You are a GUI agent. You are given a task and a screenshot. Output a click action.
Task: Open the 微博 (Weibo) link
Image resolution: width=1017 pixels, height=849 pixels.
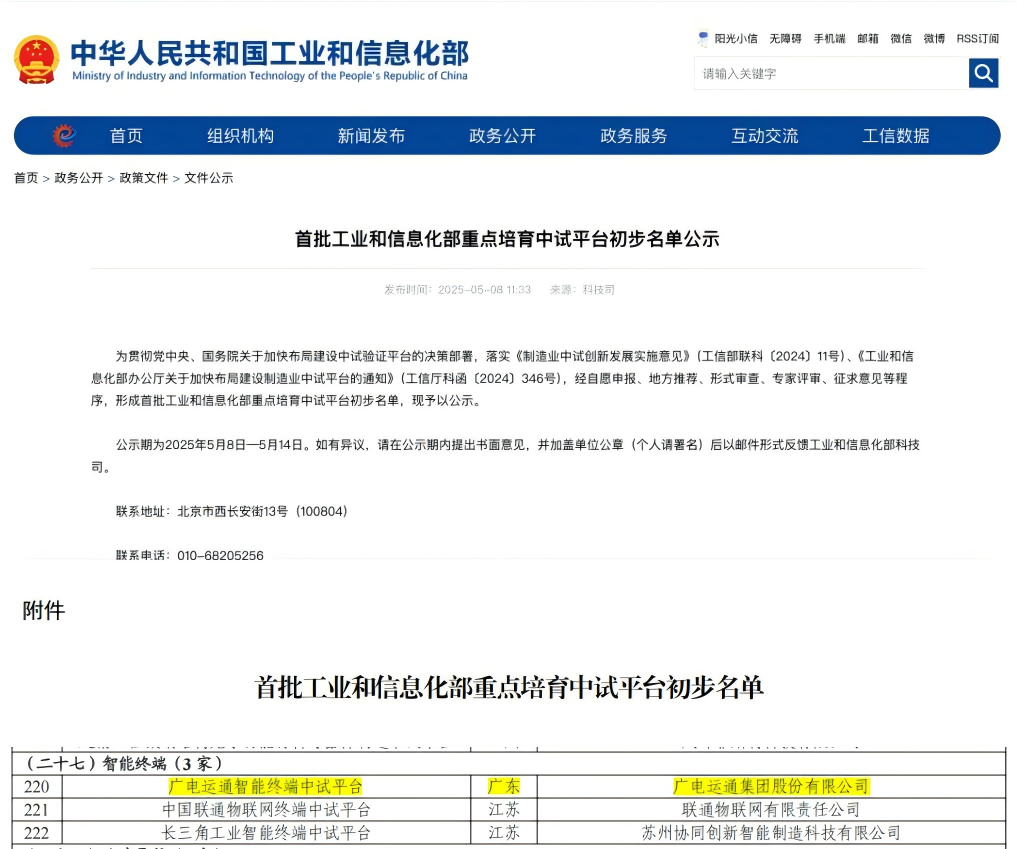pyautogui.click(x=933, y=38)
